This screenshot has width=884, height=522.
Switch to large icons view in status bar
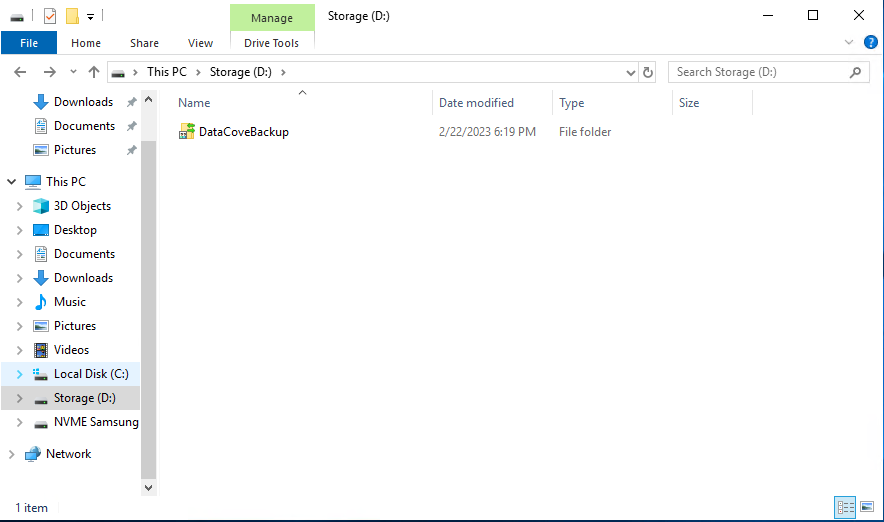[867, 507]
